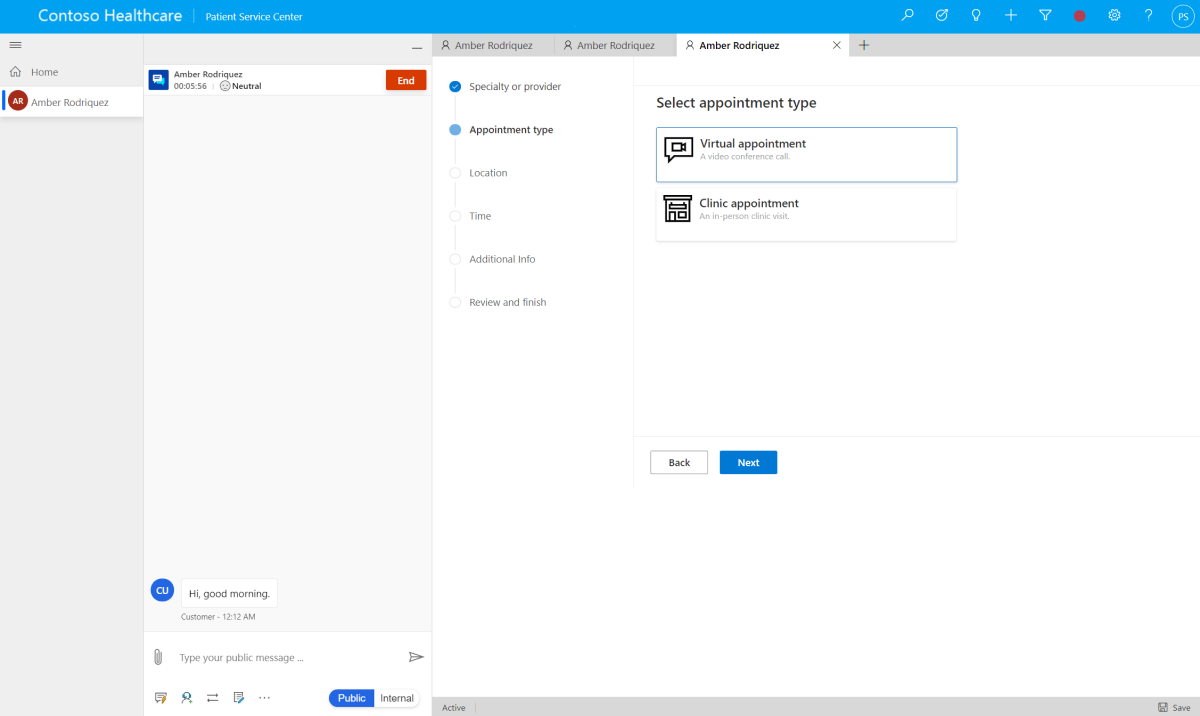1200x716 pixels.
Task: Click the attachment paperclip icon
Action: pyautogui.click(x=158, y=657)
